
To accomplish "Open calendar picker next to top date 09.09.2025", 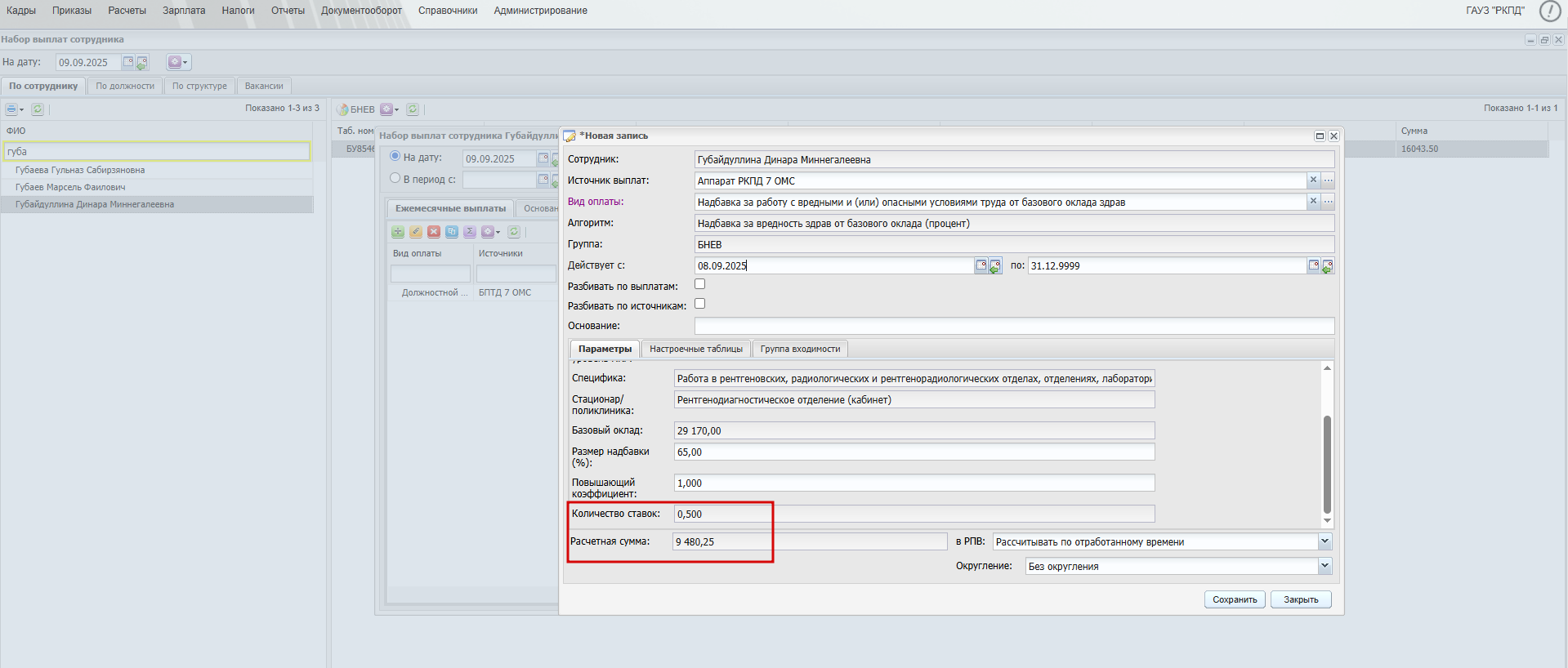I will pyautogui.click(x=127, y=62).
